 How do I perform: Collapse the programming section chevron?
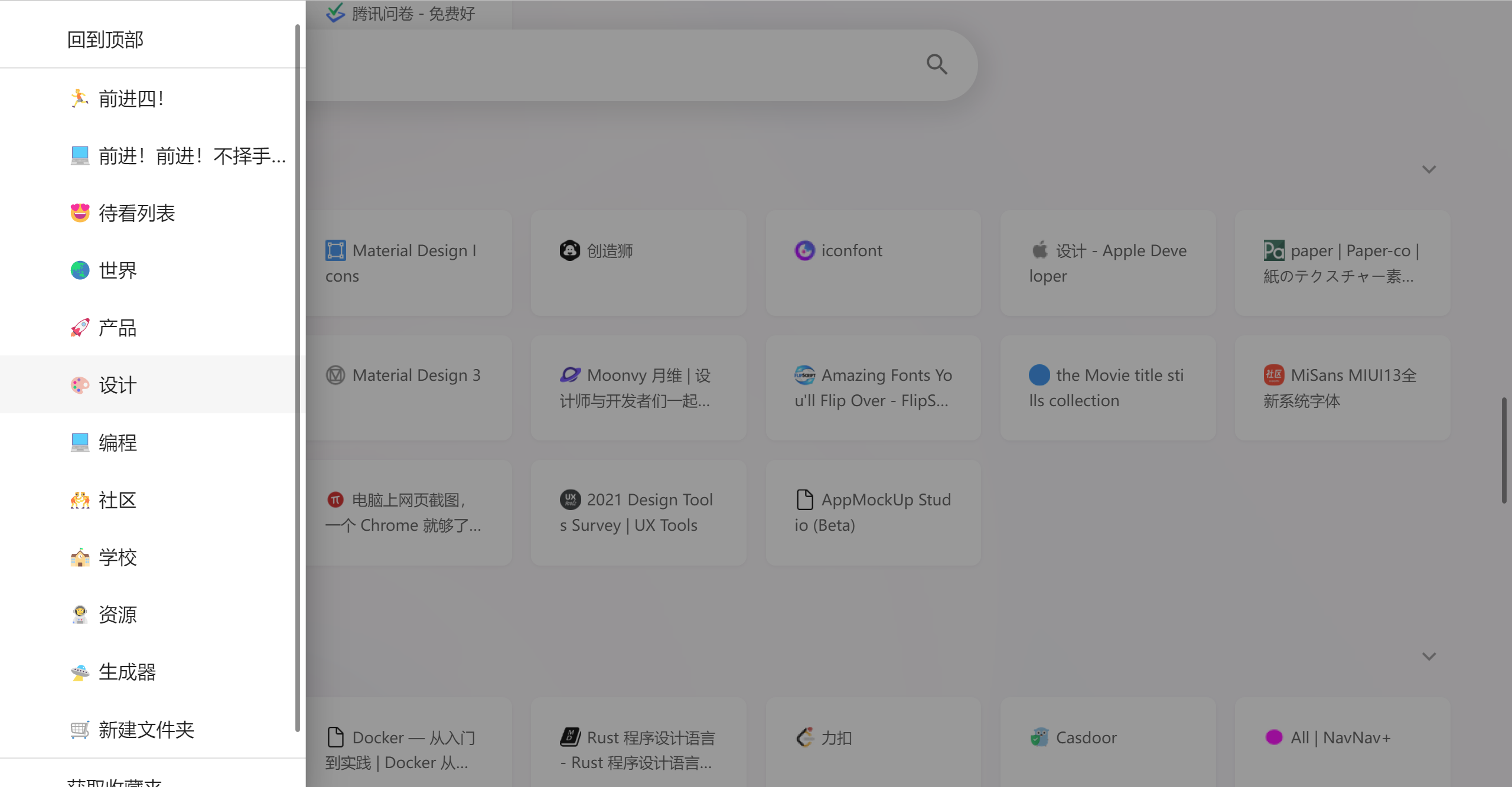tap(1429, 657)
